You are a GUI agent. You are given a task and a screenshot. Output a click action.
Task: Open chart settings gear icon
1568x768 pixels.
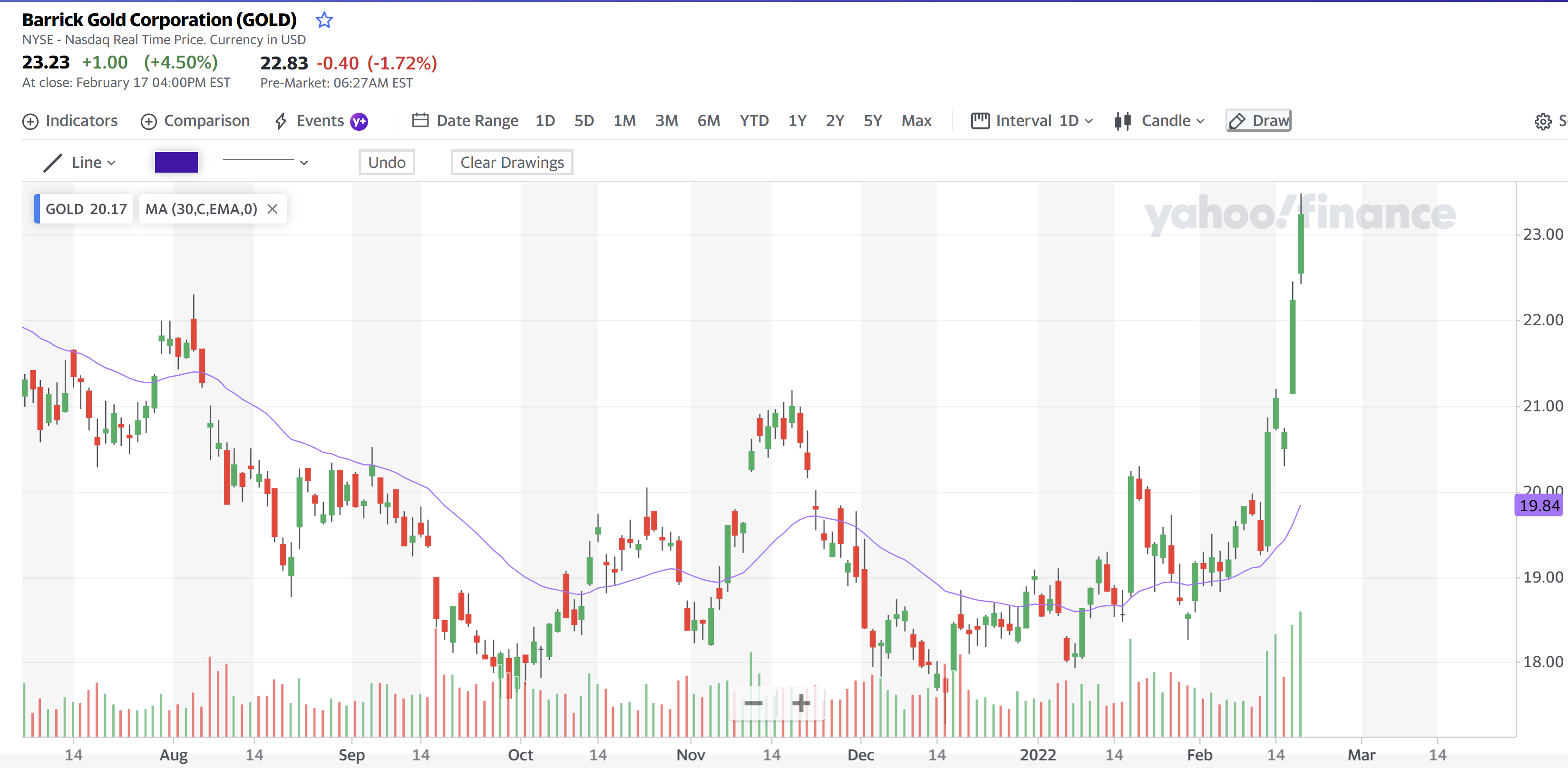[1542, 122]
